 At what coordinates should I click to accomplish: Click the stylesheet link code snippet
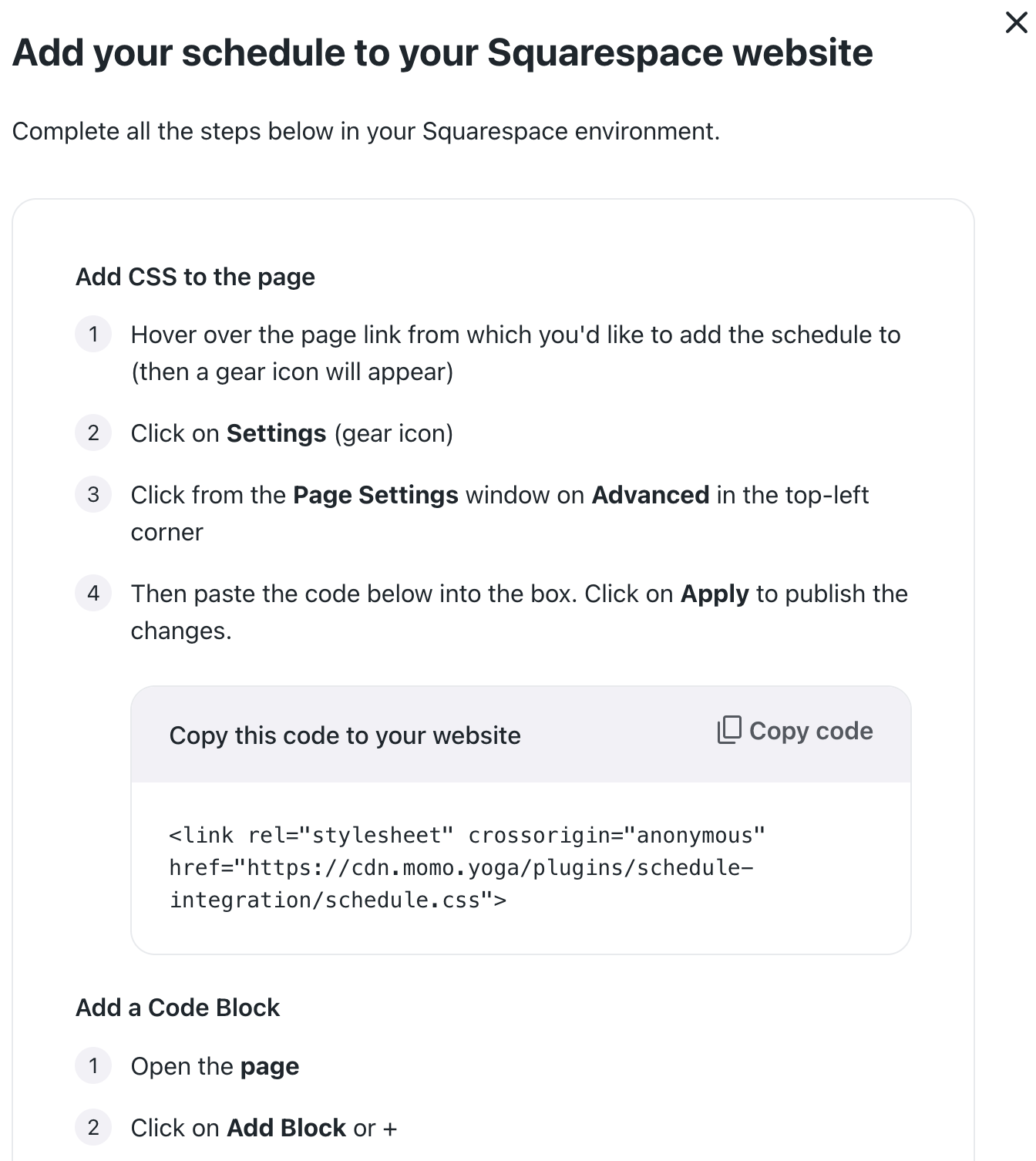[467, 867]
